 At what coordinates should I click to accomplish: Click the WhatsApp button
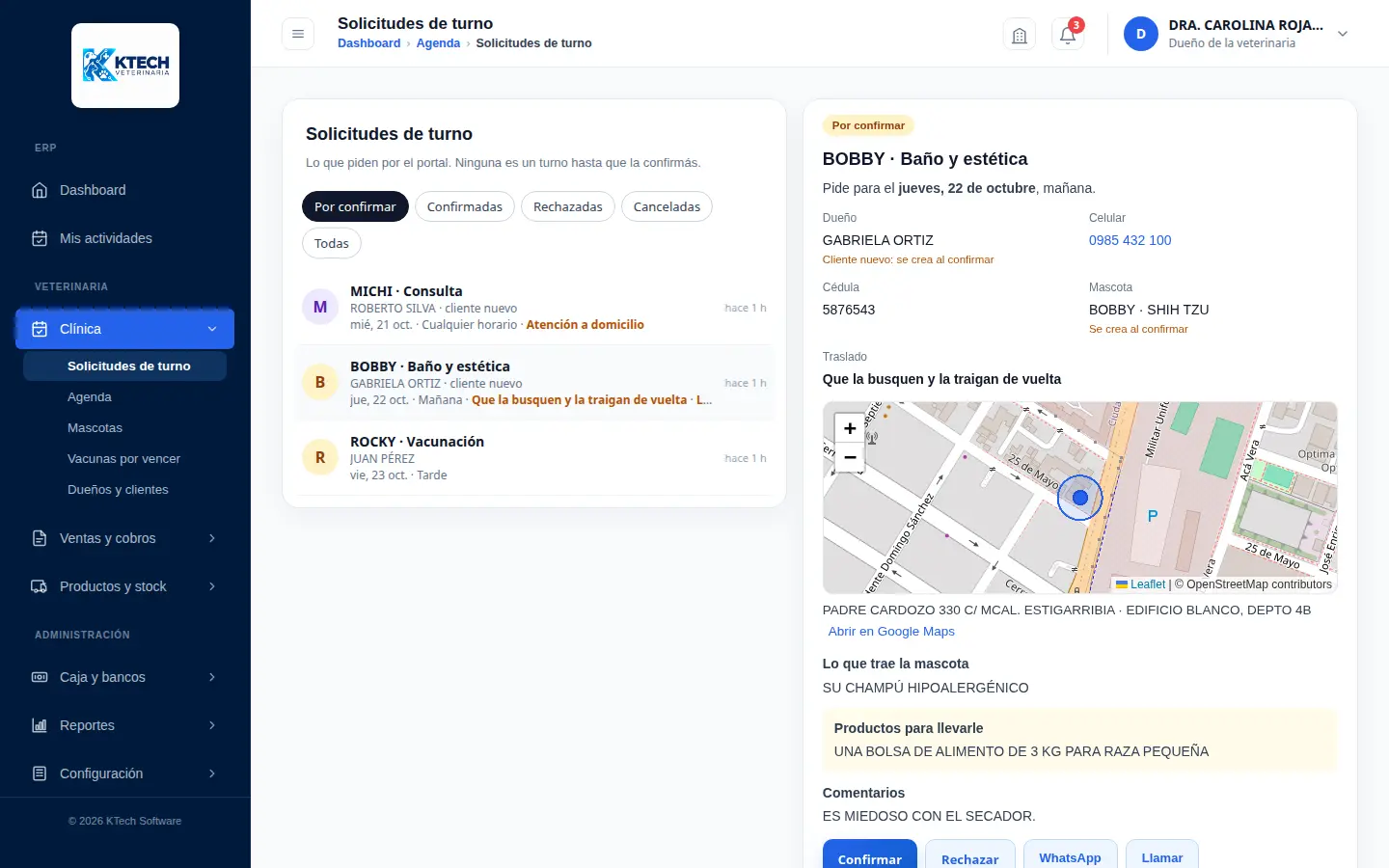click(x=1070, y=854)
